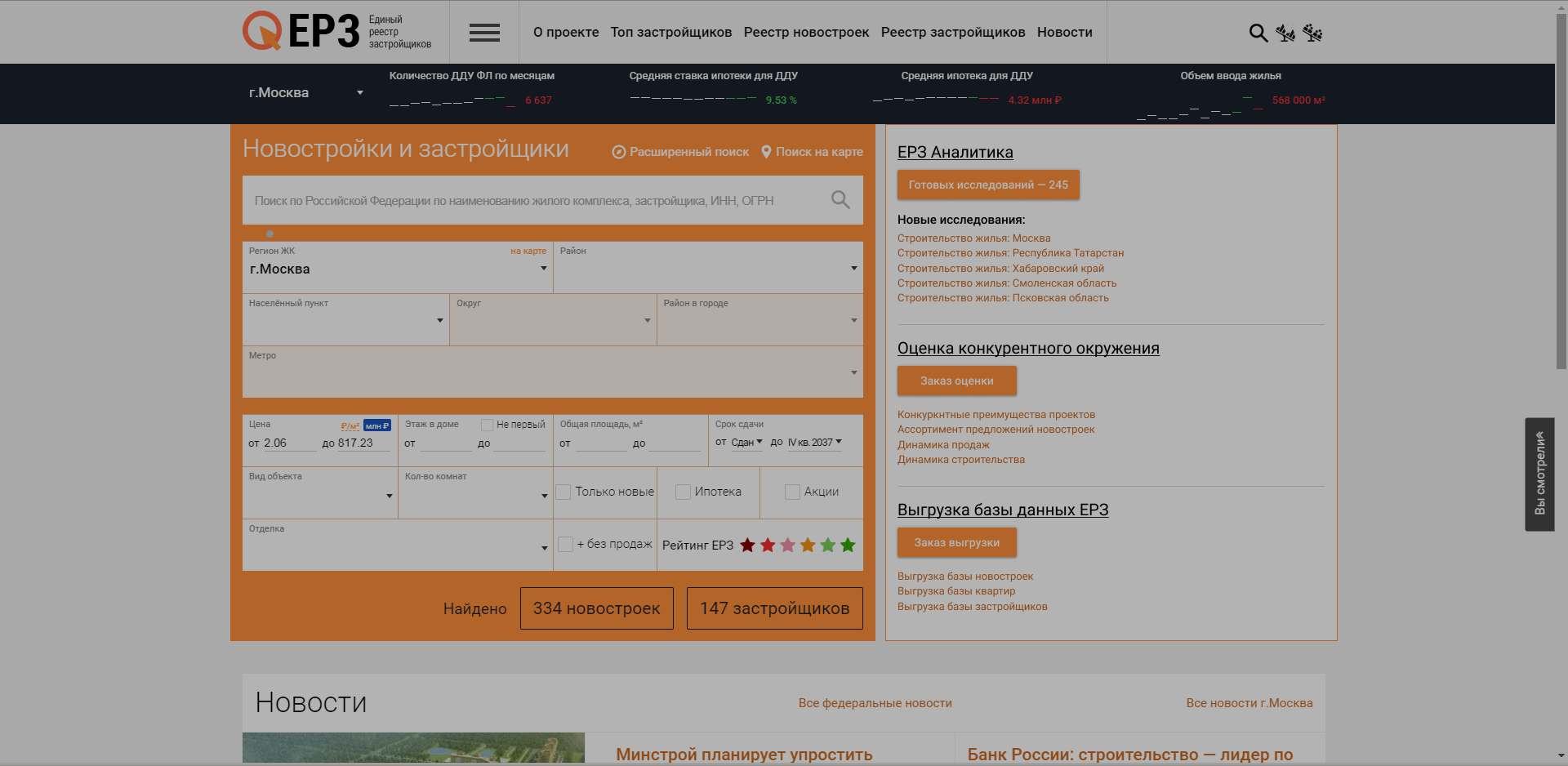Click the 334 новостроек results button

[x=596, y=608]
